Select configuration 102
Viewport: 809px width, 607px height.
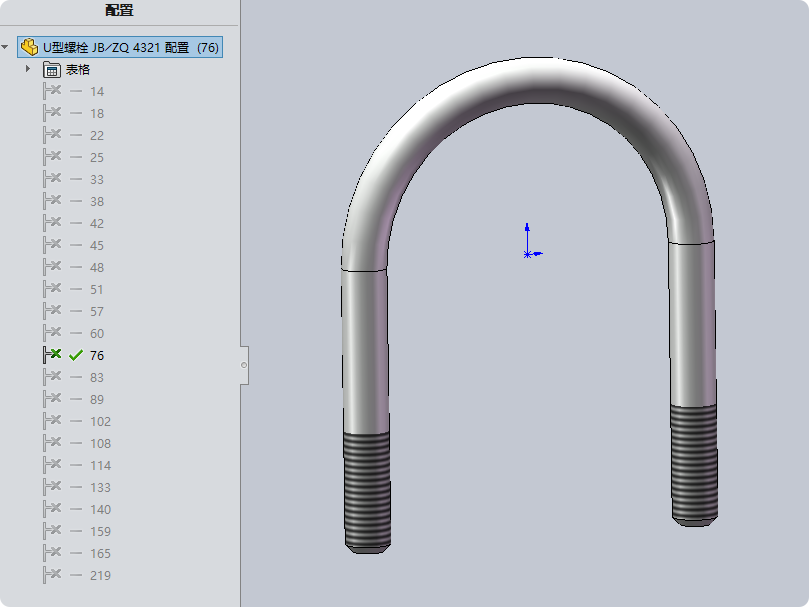click(101, 422)
